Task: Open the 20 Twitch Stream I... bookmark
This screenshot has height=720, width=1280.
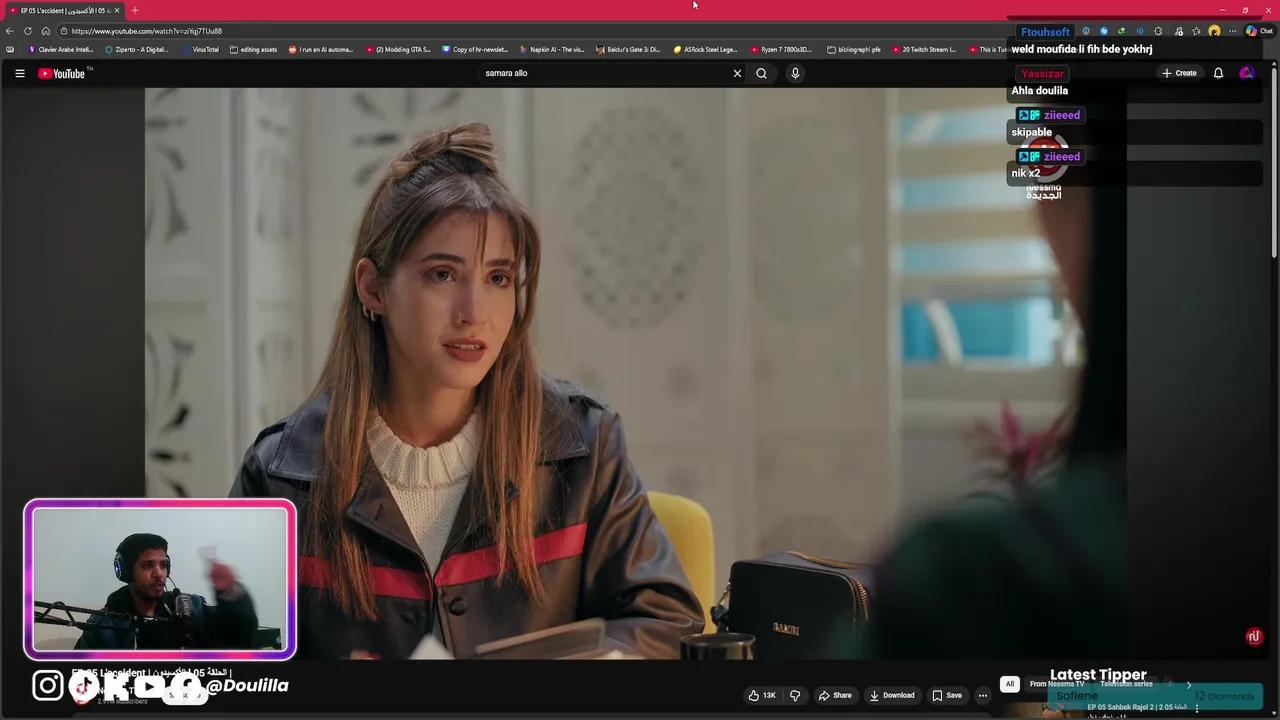Action: pos(924,49)
